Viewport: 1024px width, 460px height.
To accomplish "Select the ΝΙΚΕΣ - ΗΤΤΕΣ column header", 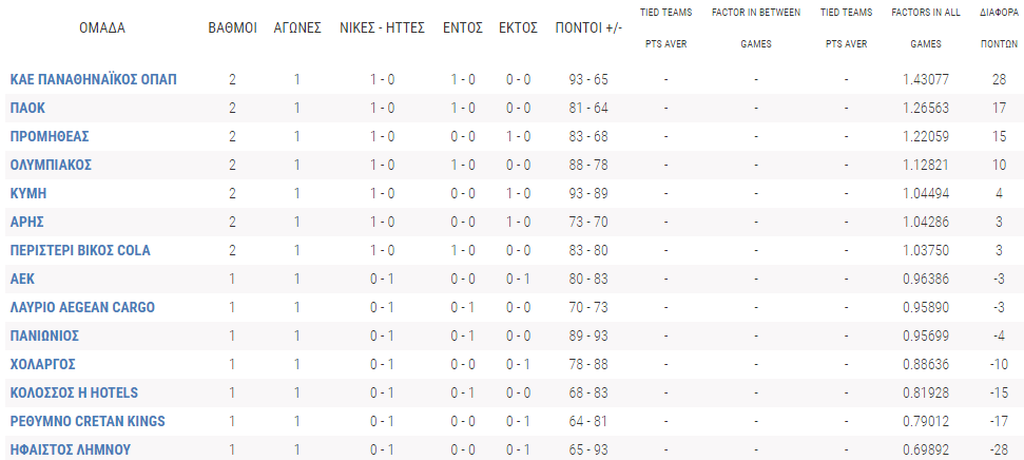I will (x=382, y=28).
